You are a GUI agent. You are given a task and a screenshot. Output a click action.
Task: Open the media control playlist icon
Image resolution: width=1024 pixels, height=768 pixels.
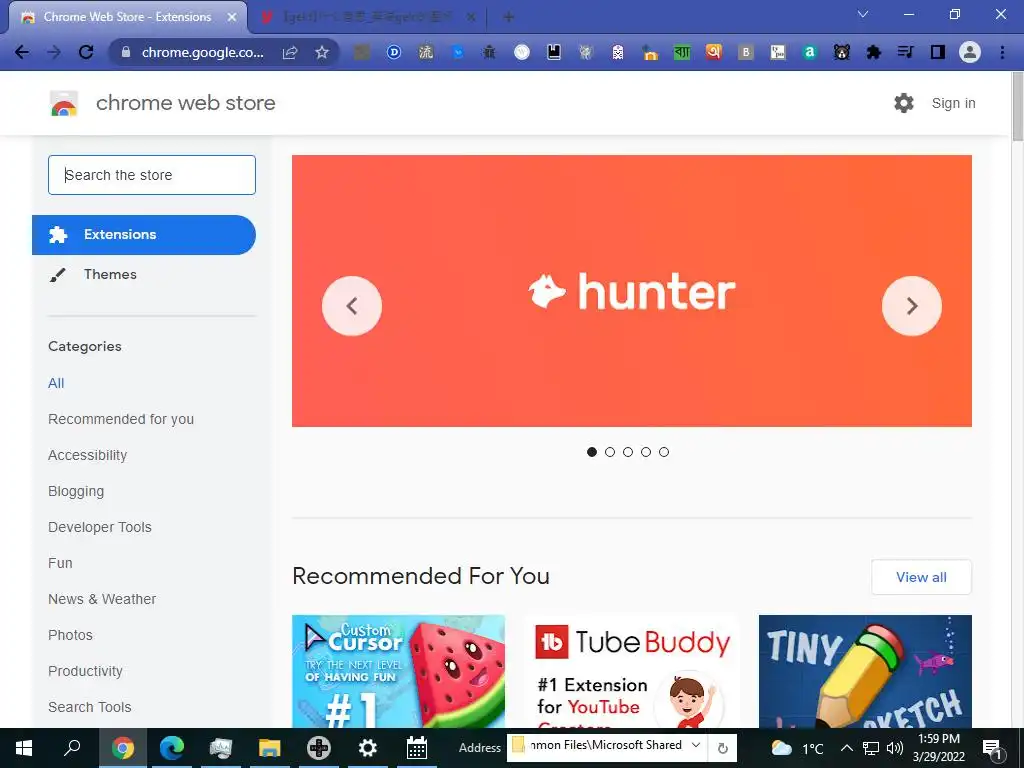tap(906, 52)
